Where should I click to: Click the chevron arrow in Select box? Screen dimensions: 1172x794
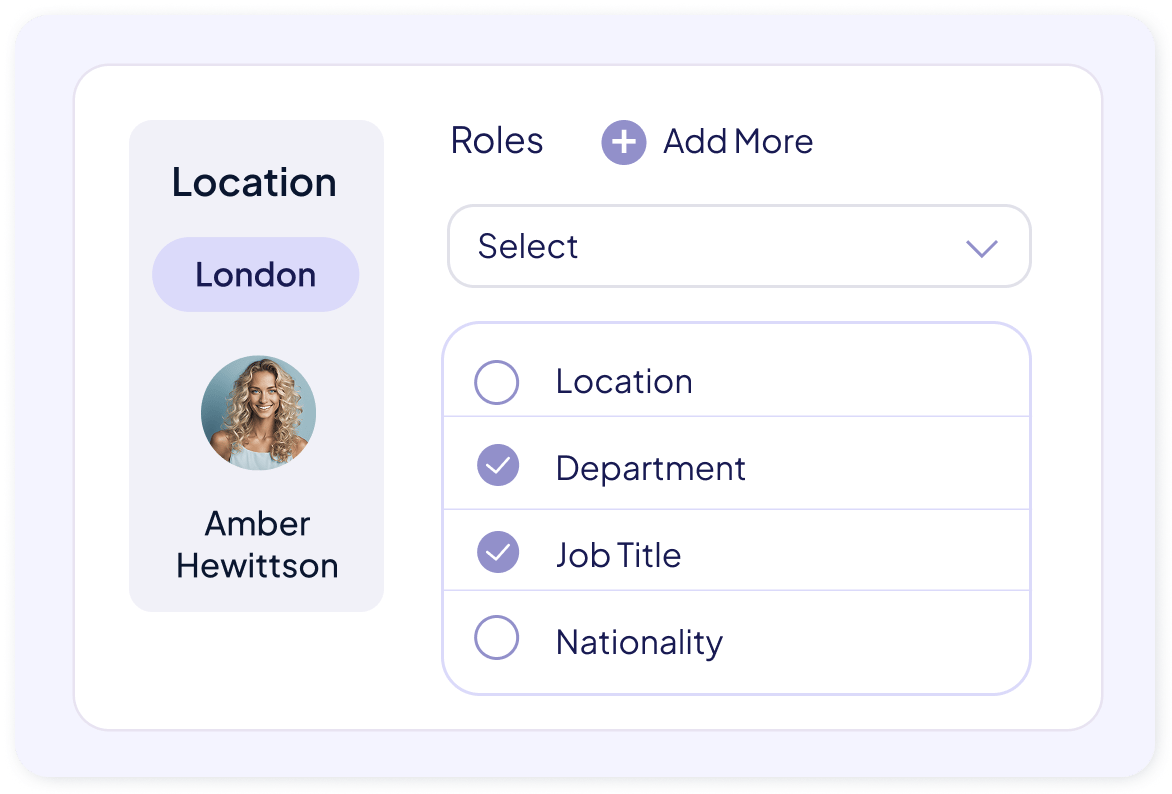point(982,248)
